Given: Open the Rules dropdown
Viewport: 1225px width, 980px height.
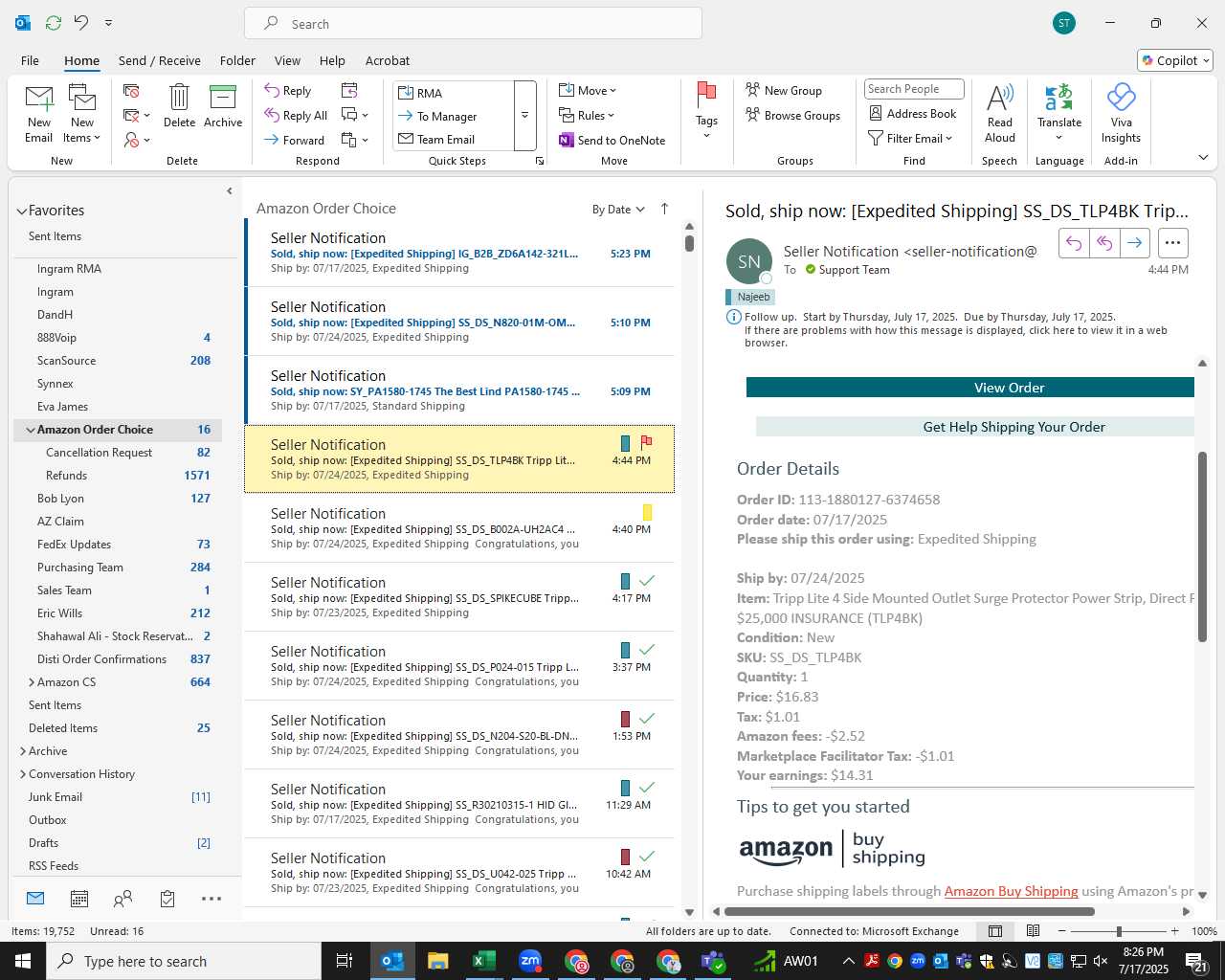Looking at the screenshot, I should pos(587,115).
